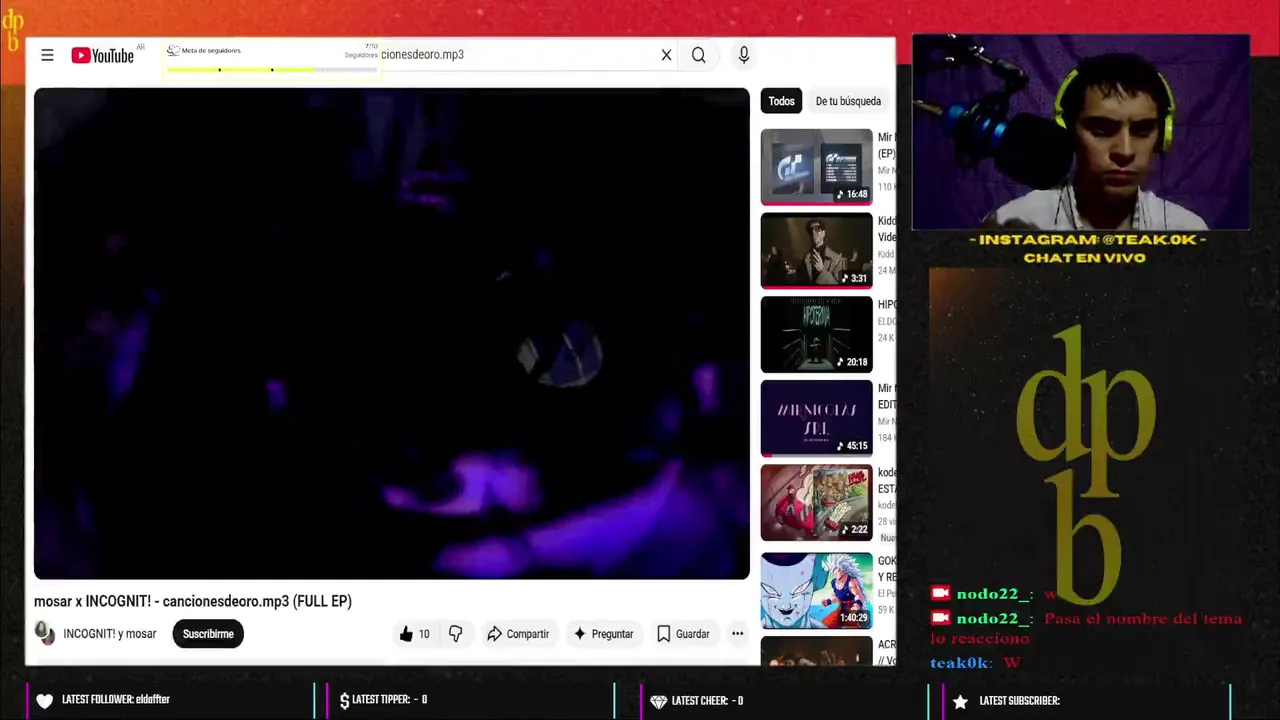The width and height of the screenshot is (1280, 720).
Task: Click the video title cancionesdeoro.mp3 (FULL EP)
Action: (x=193, y=601)
